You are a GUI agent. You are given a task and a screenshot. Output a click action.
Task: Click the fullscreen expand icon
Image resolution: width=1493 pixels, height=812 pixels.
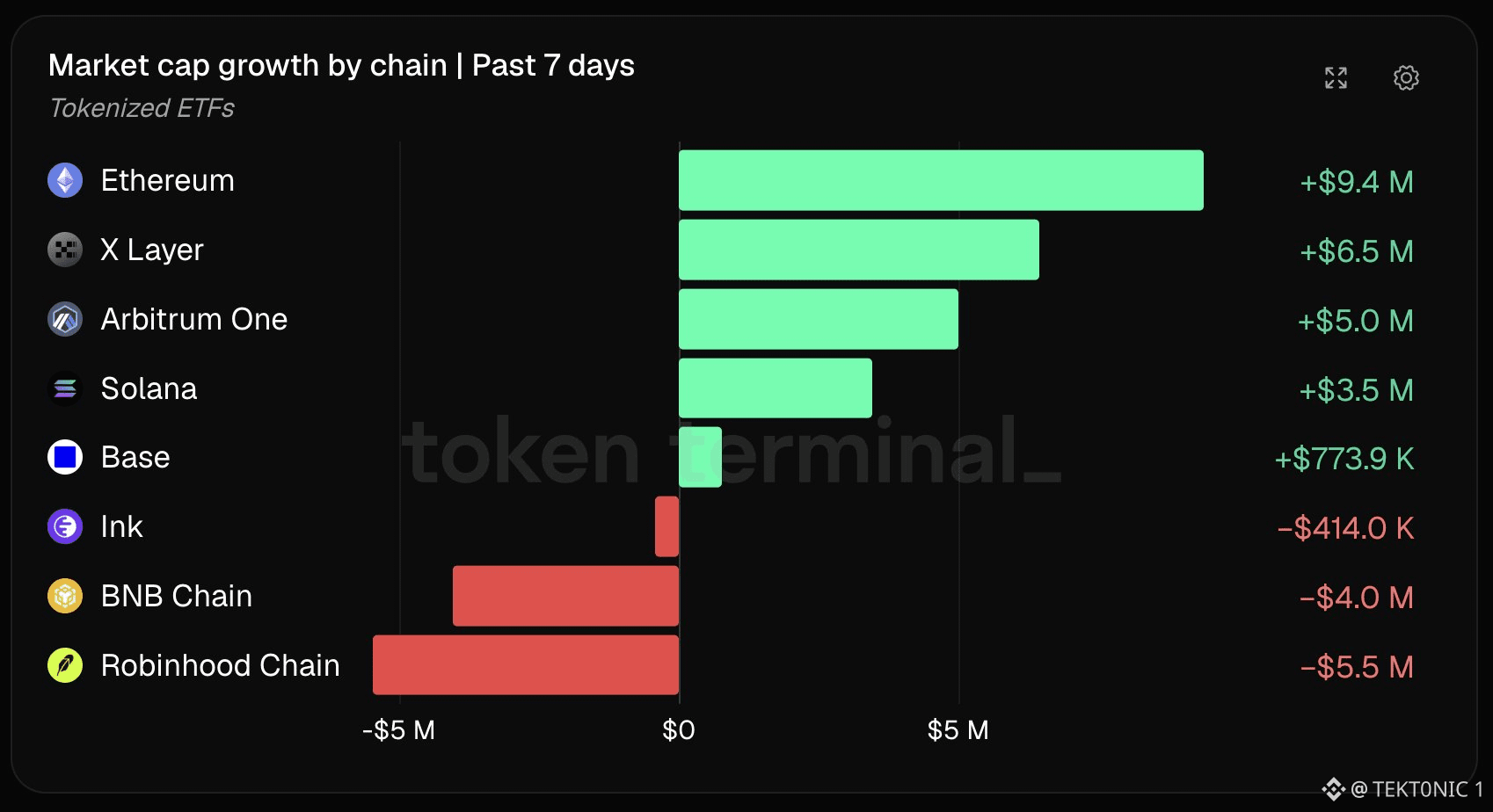pos(1336,78)
